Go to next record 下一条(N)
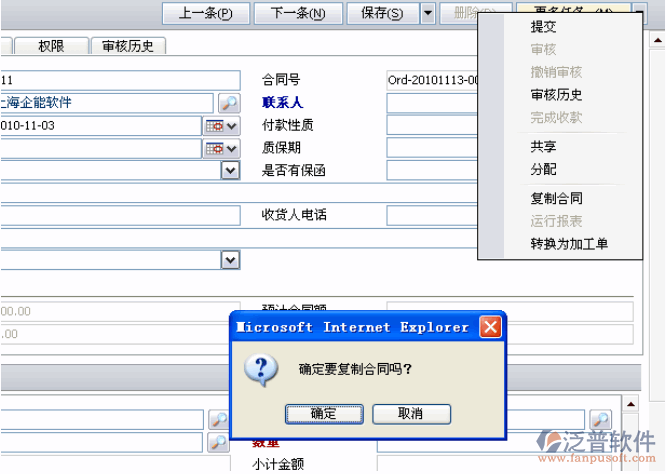 pyautogui.click(x=298, y=13)
